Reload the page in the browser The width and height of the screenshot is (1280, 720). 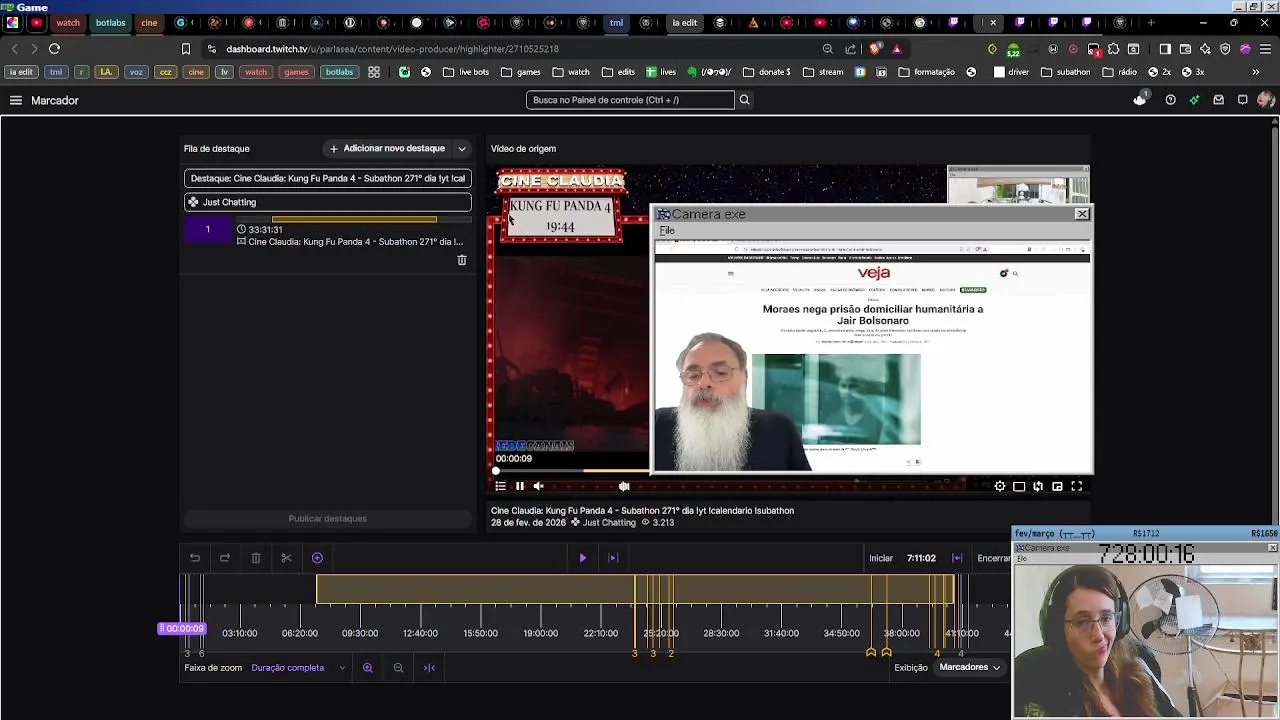[54, 48]
